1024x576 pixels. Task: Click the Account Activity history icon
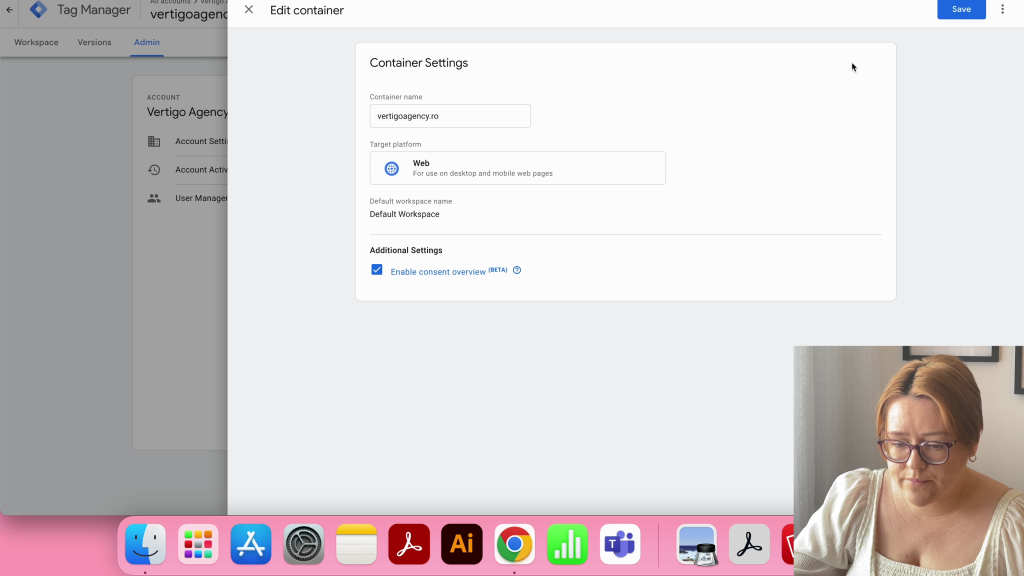coord(154,170)
